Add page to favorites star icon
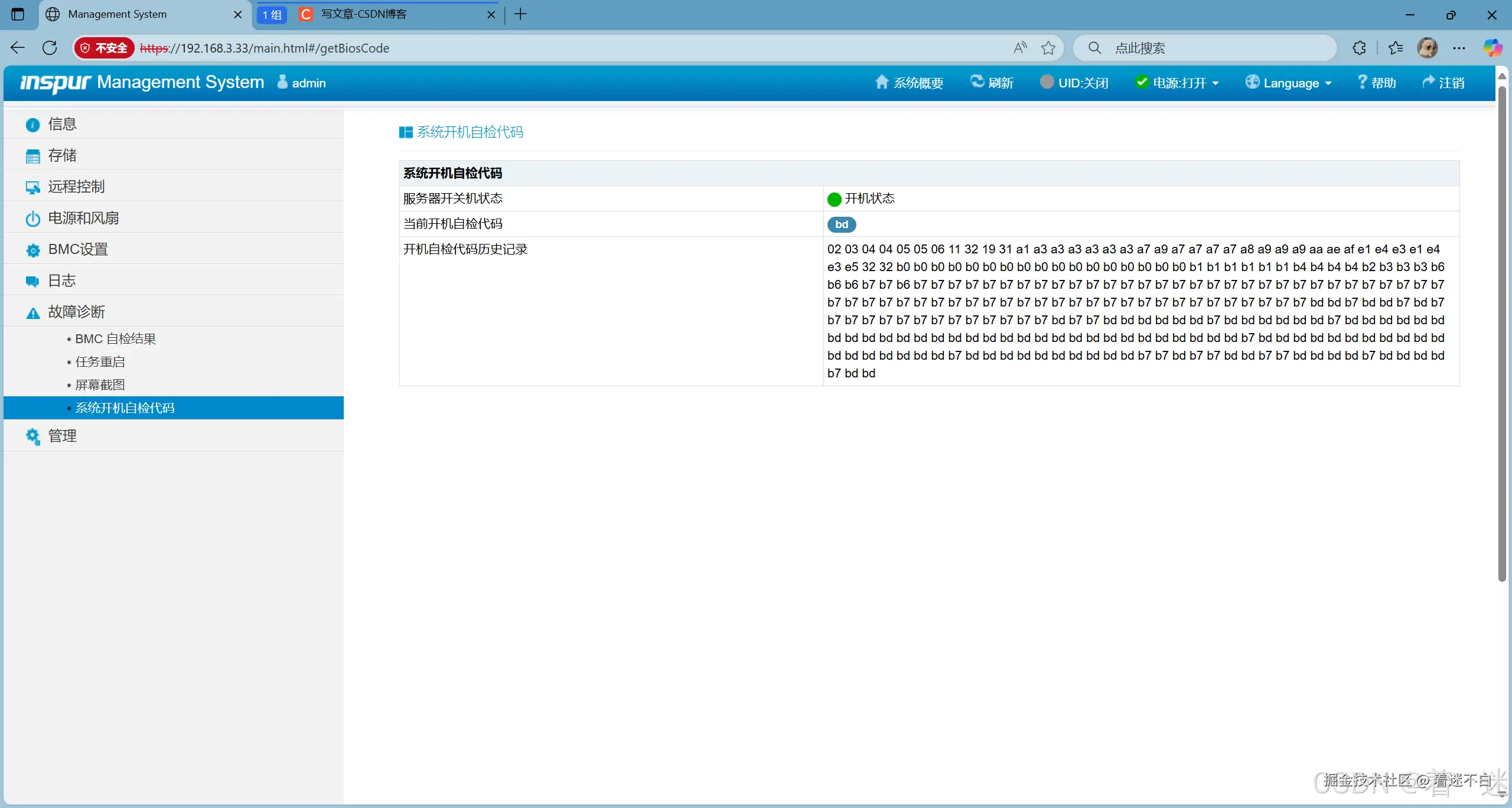Image resolution: width=1512 pixels, height=808 pixels. point(1048,48)
